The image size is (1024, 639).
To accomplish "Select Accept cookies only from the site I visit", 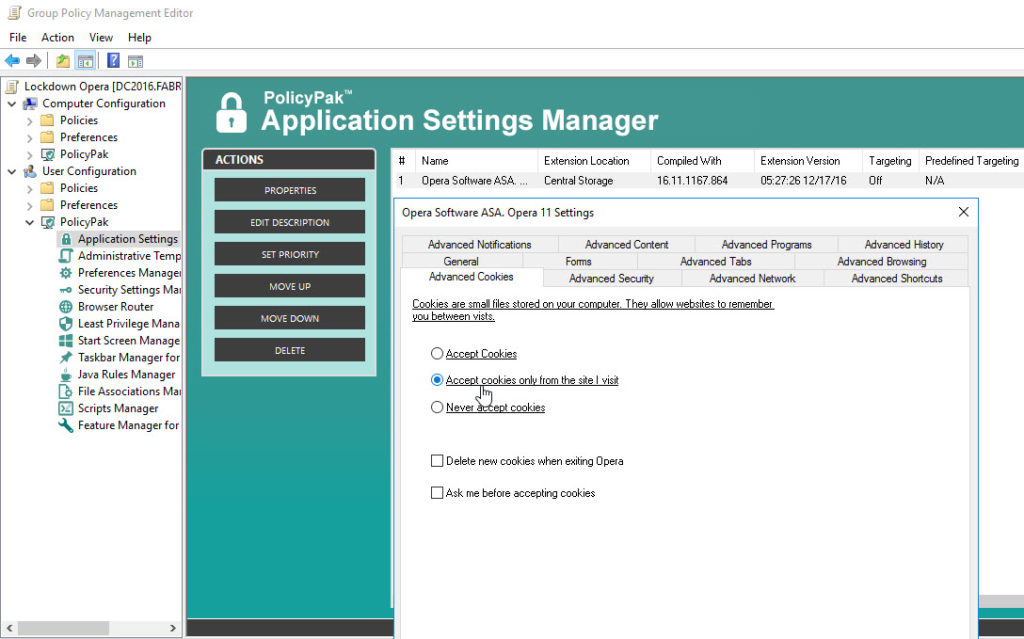I will 437,380.
